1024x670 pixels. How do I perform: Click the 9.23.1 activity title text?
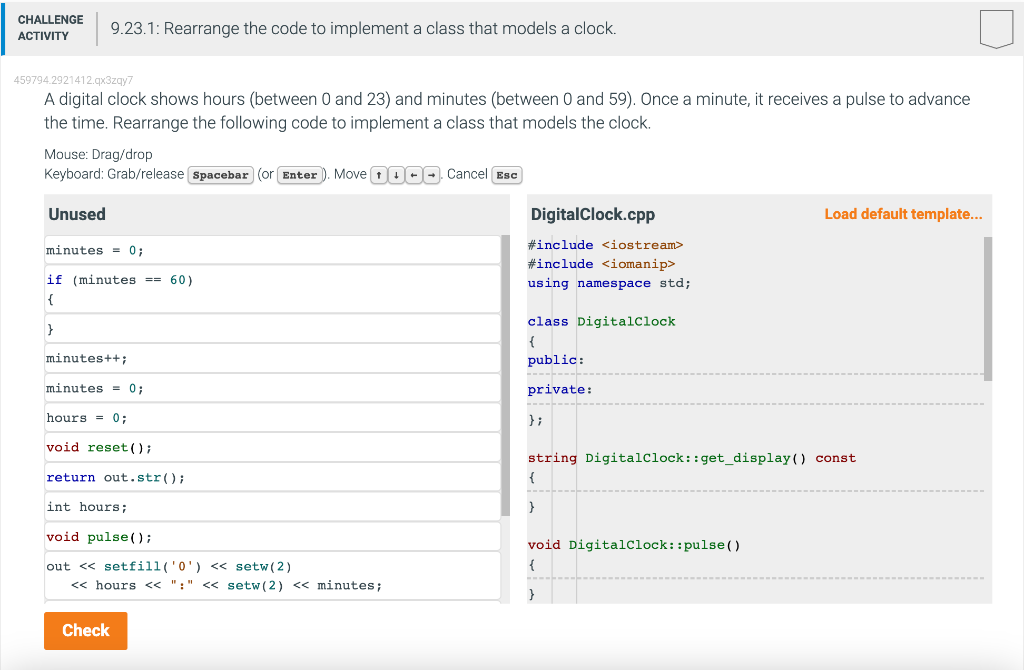(363, 29)
